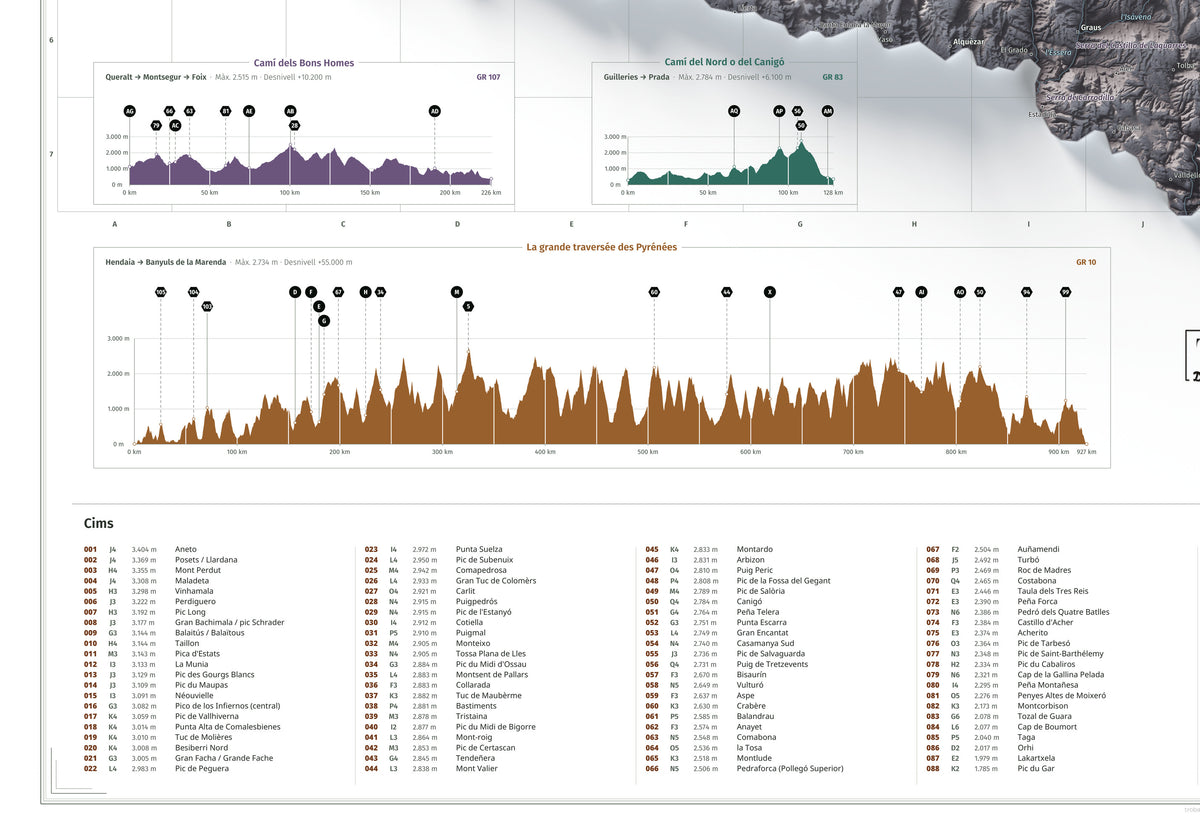Click the "Cims" section heading

[99, 523]
